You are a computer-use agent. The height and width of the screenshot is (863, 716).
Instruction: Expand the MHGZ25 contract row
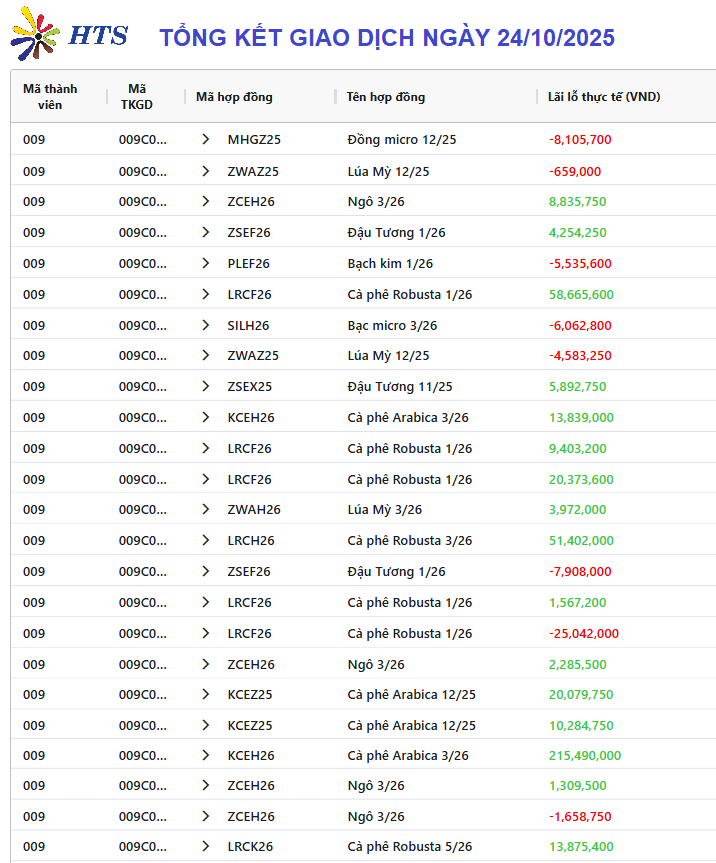(x=206, y=140)
